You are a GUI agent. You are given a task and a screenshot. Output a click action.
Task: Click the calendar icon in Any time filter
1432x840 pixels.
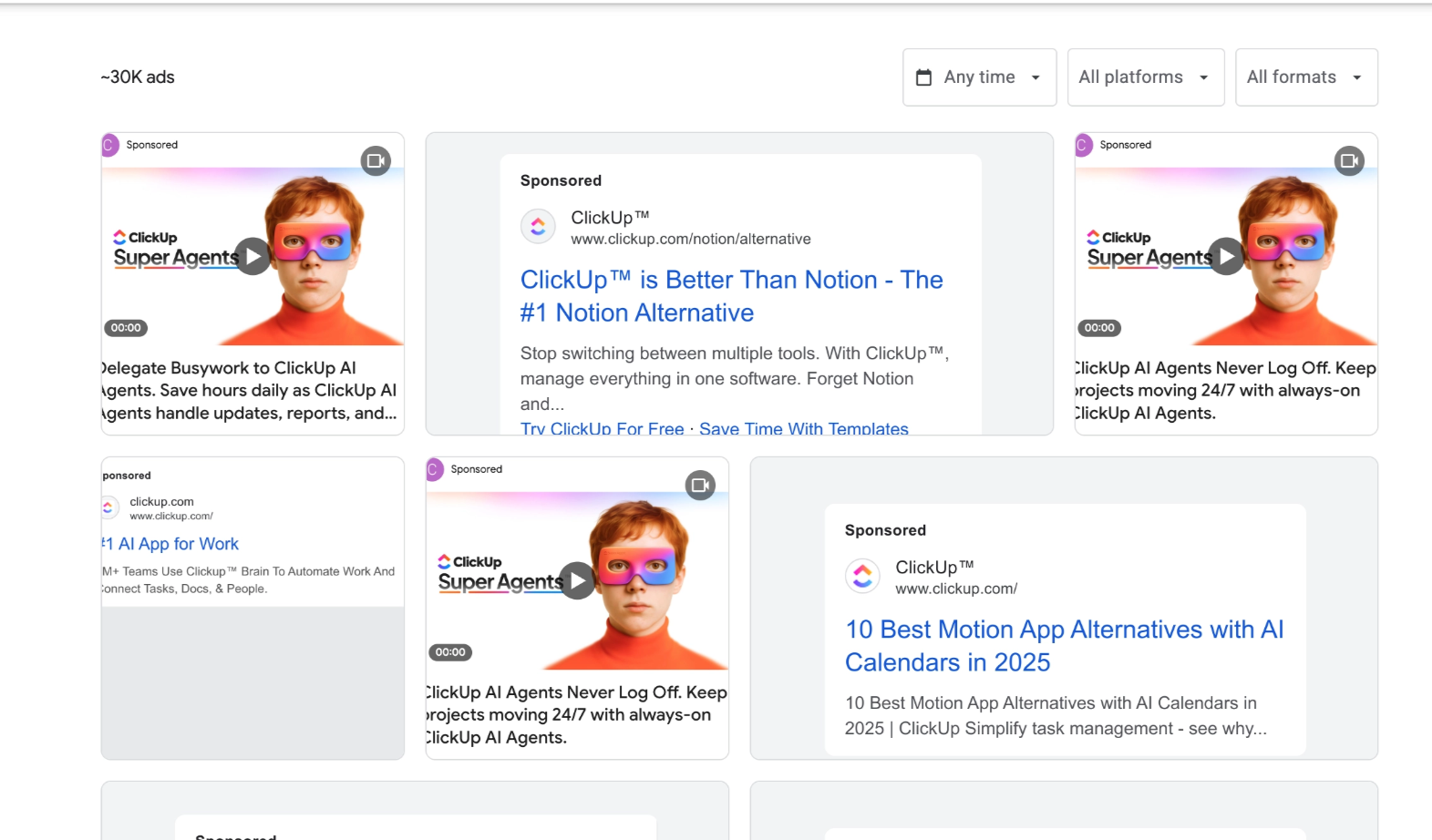pyautogui.click(x=923, y=77)
